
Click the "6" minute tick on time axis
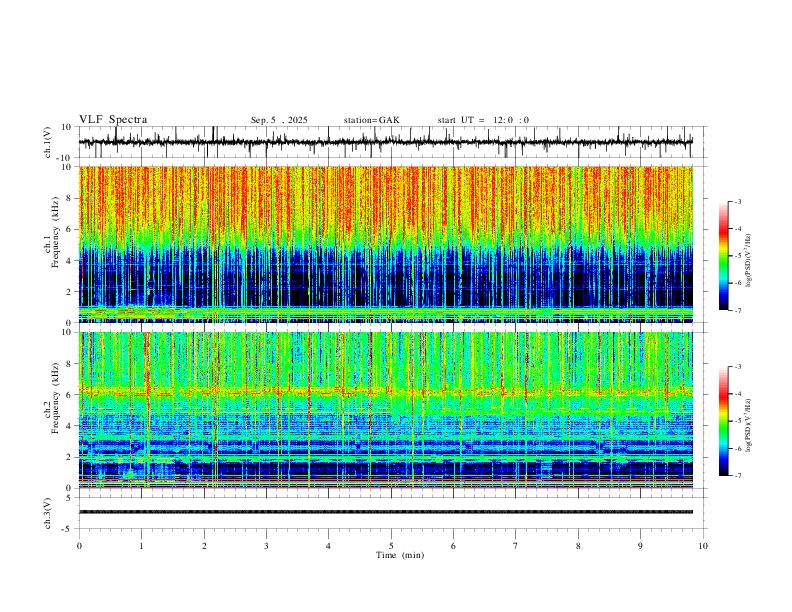click(453, 546)
